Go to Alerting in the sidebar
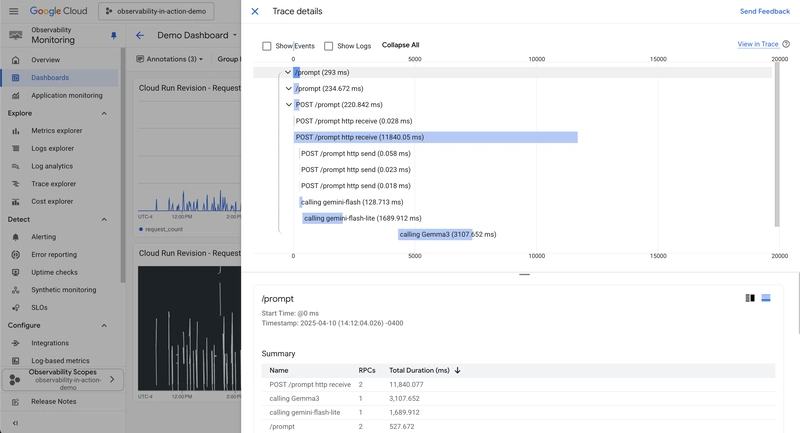 (x=43, y=237)
